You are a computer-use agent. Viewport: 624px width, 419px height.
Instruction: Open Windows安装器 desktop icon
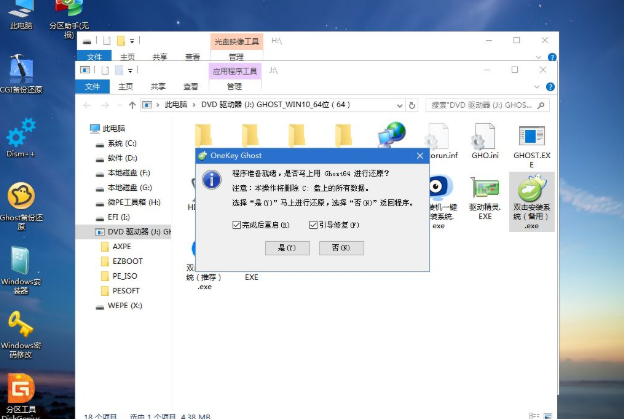[x=21, y=271]
